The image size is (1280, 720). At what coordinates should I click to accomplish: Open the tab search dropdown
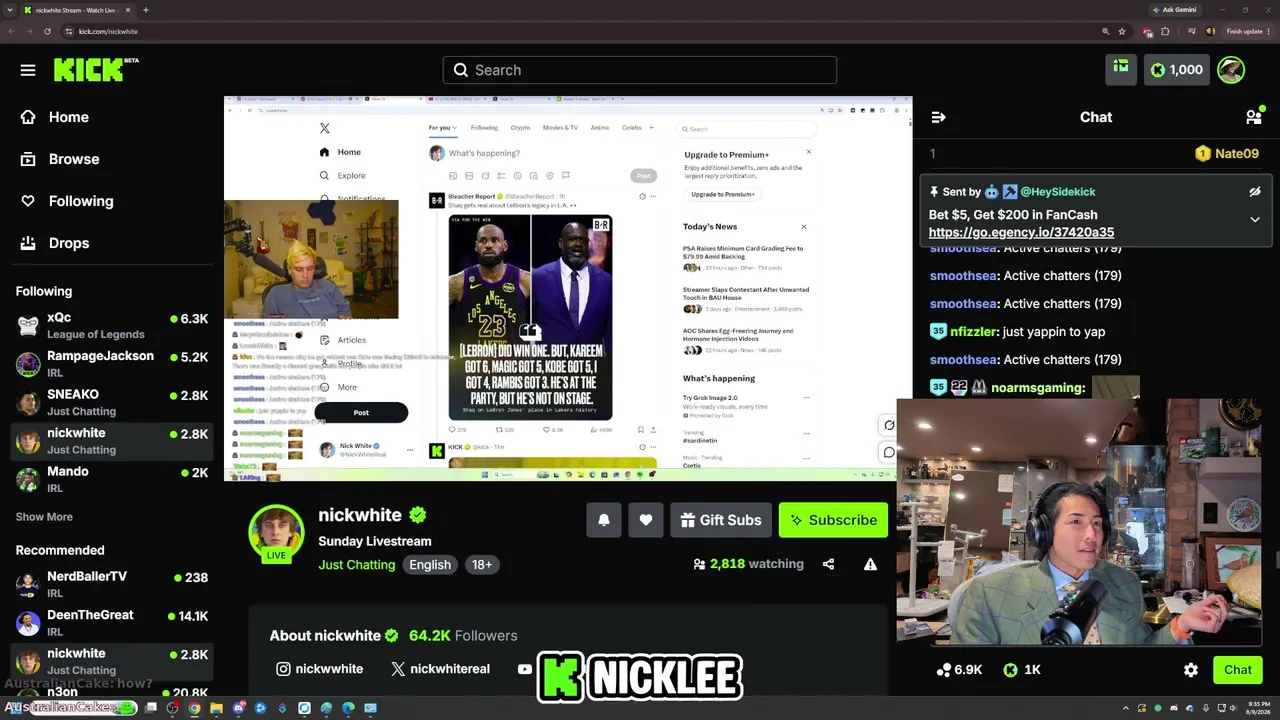tap(8, 10)
